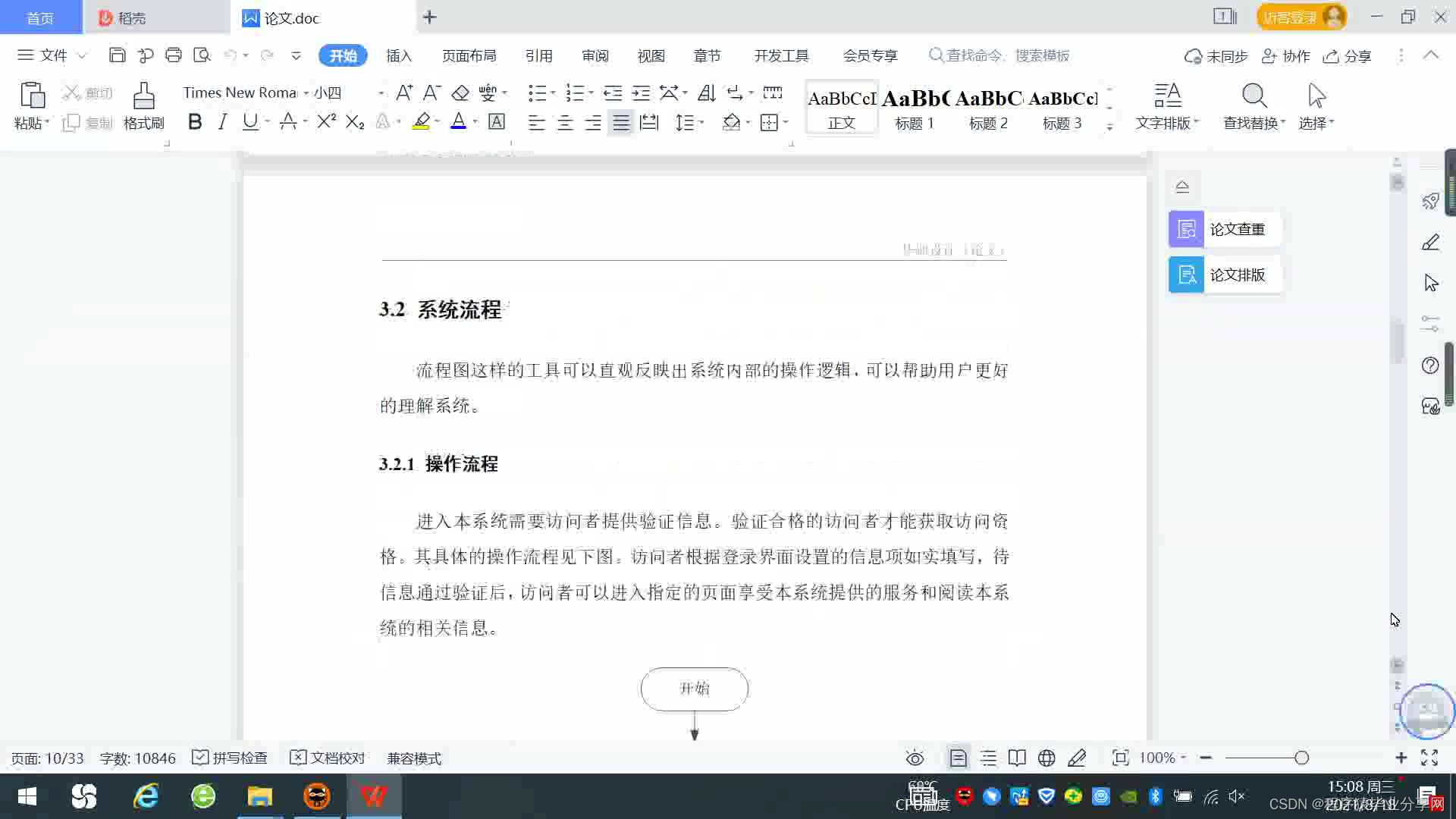Switch to the 插入 ribbon tab
This screenshot has width=1456, height=819.
[x=399, y=55]
